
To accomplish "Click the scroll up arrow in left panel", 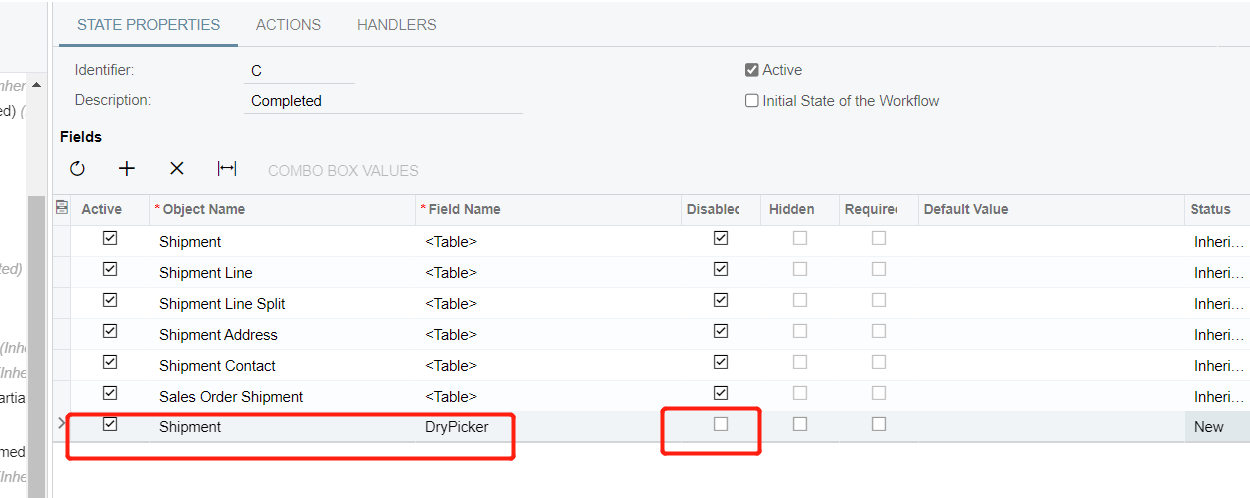I will [37, 87].
